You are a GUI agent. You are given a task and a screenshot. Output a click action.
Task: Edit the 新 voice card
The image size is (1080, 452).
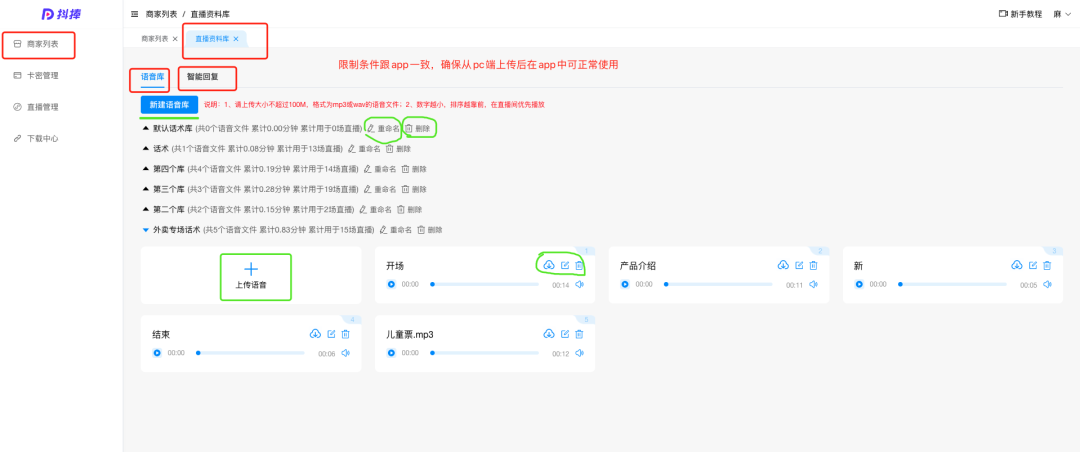[x=1033, y=265]
